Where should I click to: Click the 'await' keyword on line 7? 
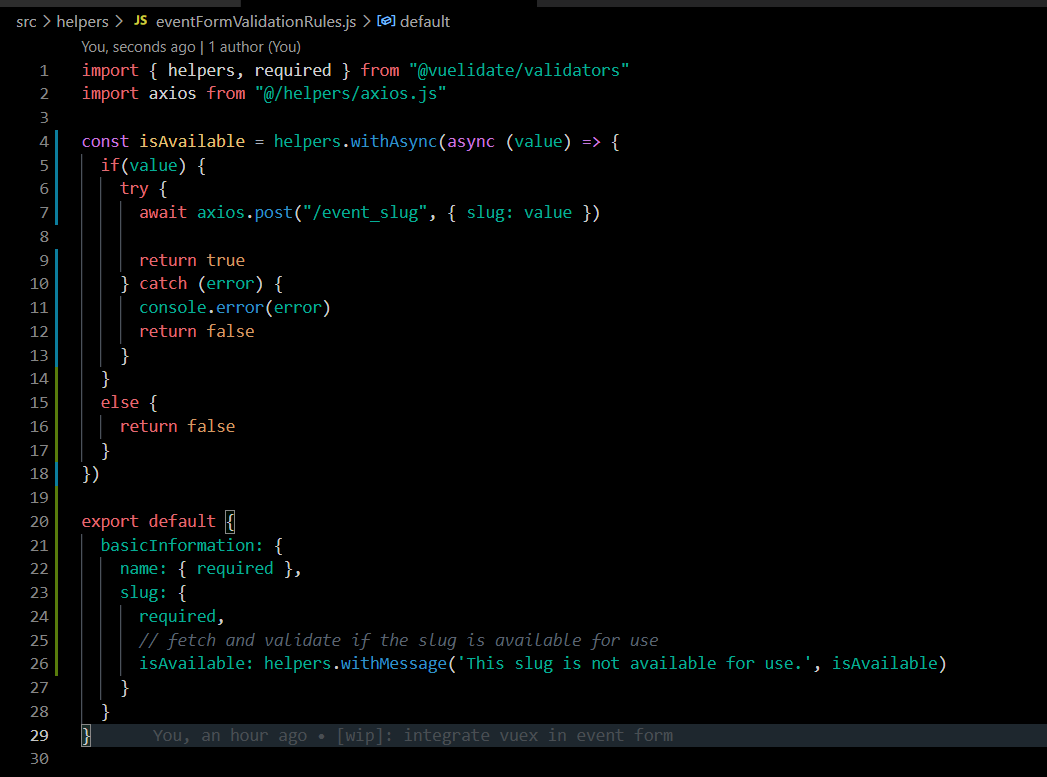click(x=163, y=213)
